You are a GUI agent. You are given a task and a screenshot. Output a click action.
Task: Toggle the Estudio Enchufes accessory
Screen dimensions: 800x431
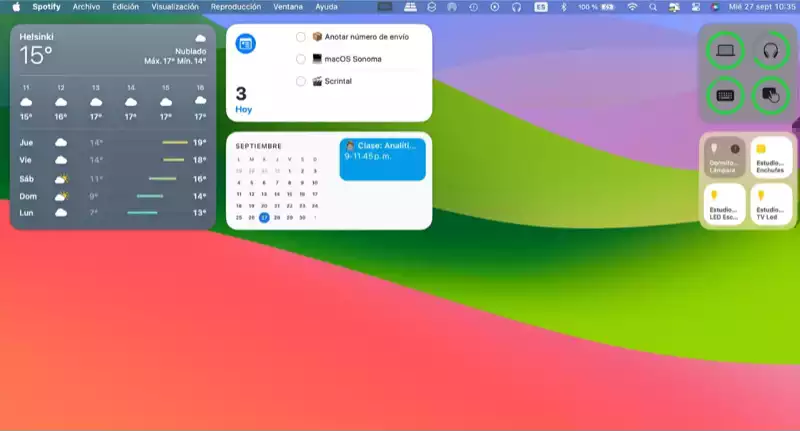point(771,158)
